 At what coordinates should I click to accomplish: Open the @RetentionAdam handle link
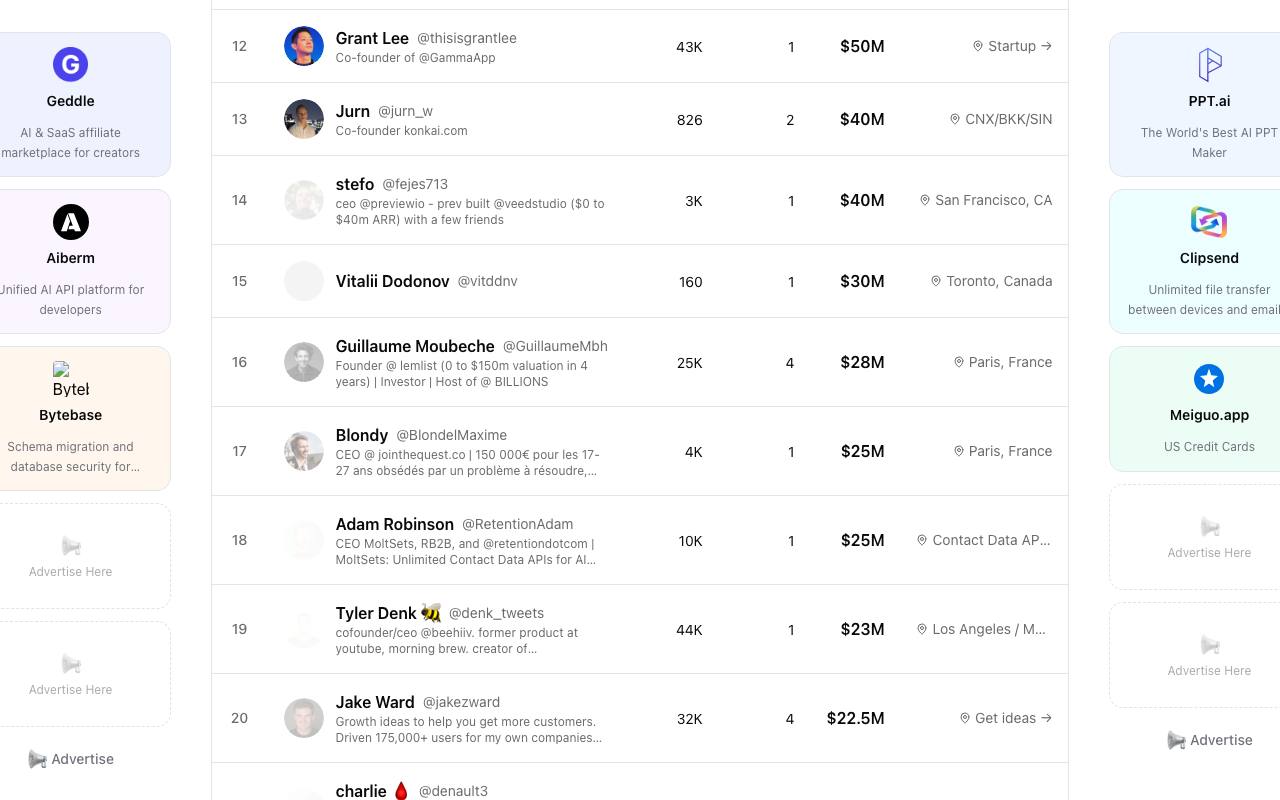point(518,524)
